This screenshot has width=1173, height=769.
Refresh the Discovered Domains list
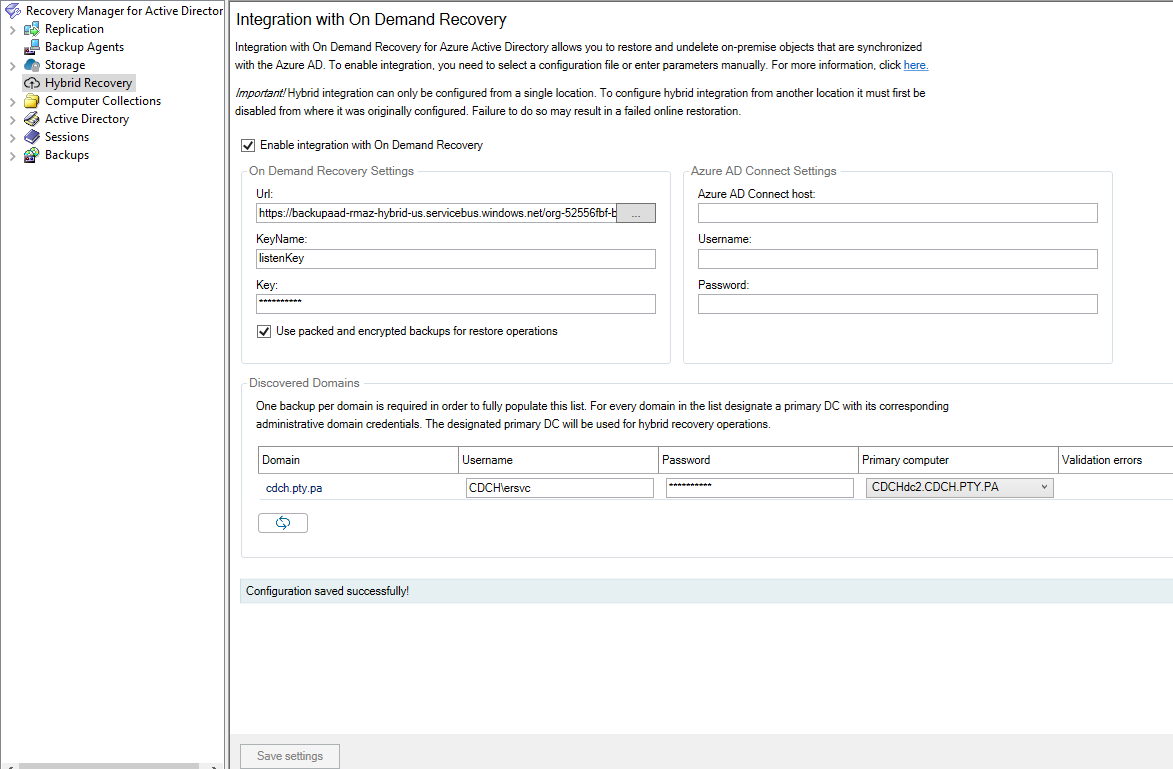[282, 522]
